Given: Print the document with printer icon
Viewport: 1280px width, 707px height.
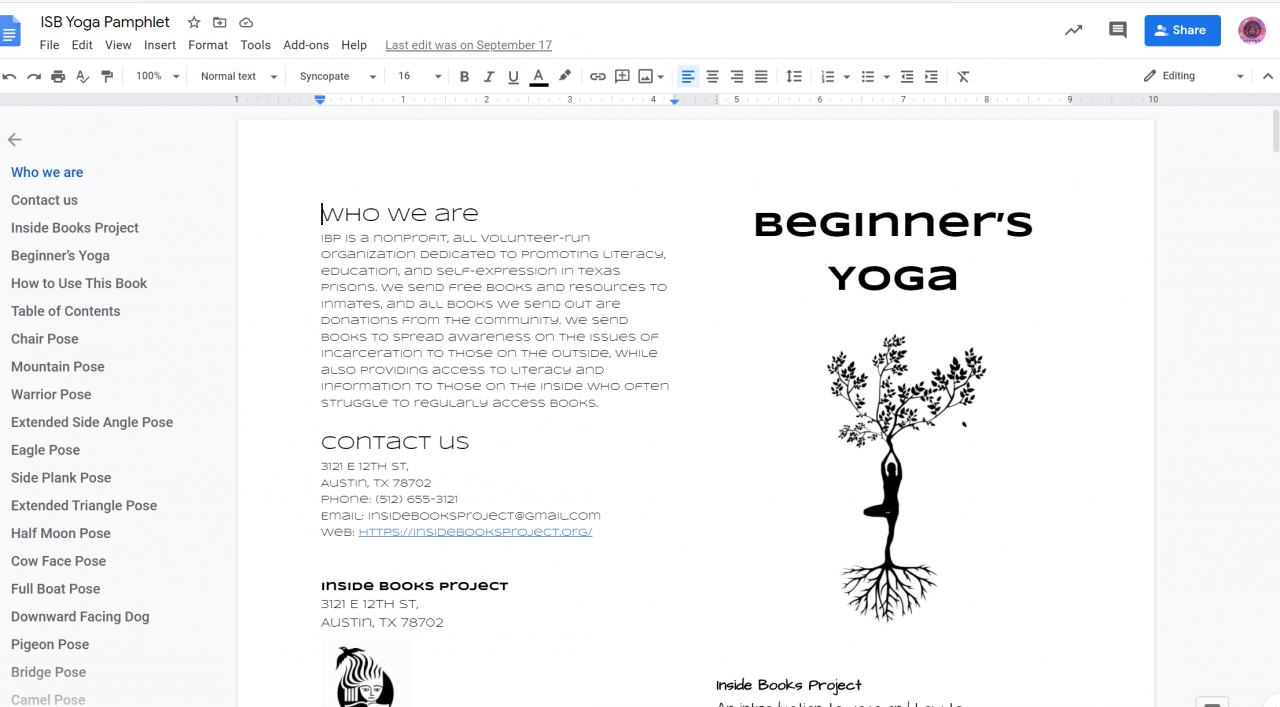Looking at the screenshot, I should 58,77.
